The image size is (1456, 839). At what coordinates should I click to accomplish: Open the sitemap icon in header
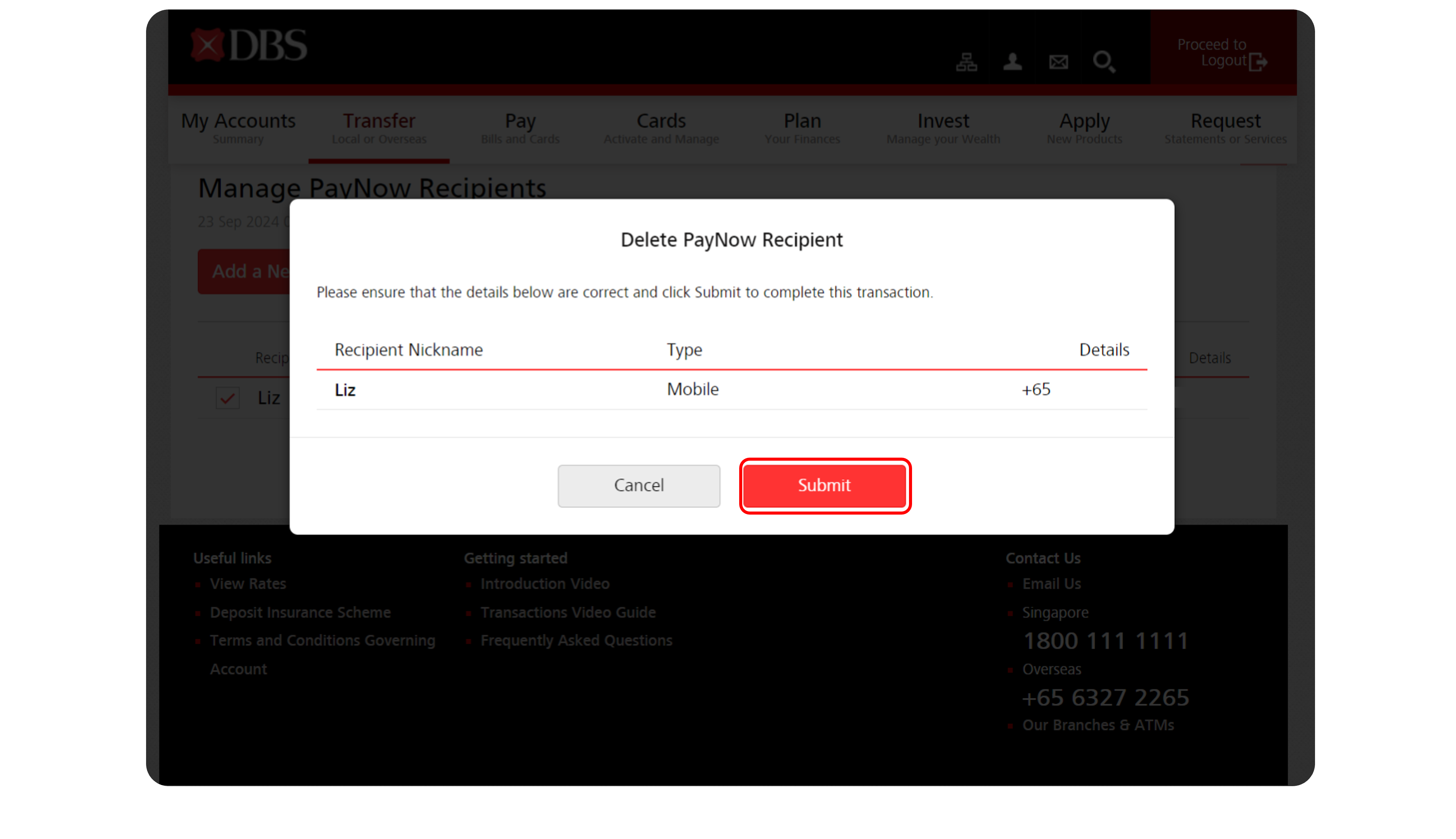[x=966, y=62]
